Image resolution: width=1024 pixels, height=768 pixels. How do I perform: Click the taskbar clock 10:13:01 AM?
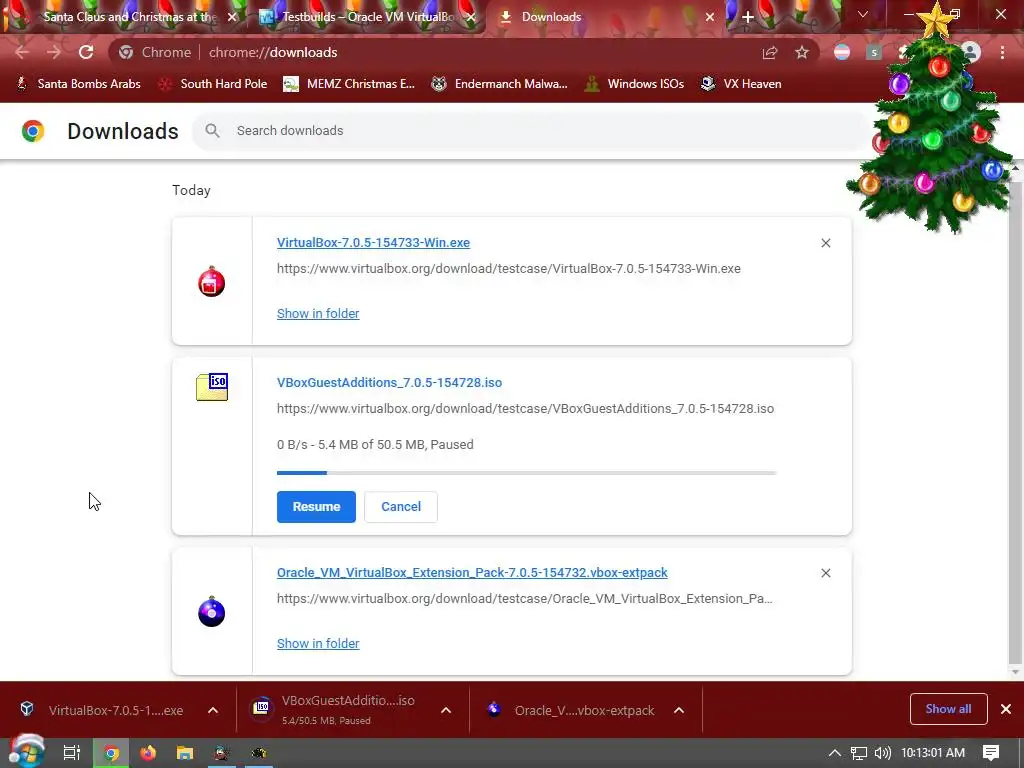pos(933,753)
